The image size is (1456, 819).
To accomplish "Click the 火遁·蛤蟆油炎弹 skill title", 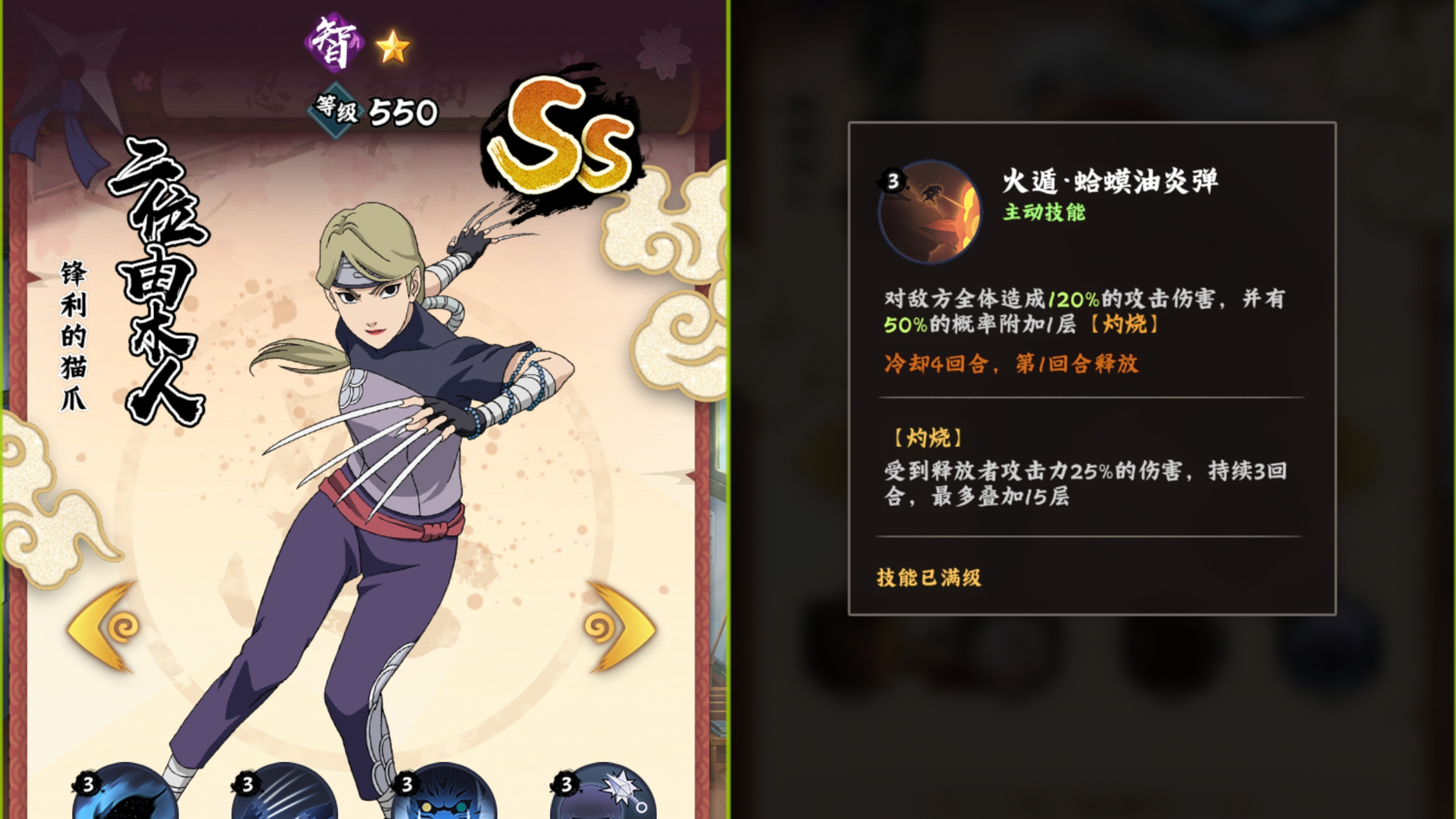I will 1110,181.
